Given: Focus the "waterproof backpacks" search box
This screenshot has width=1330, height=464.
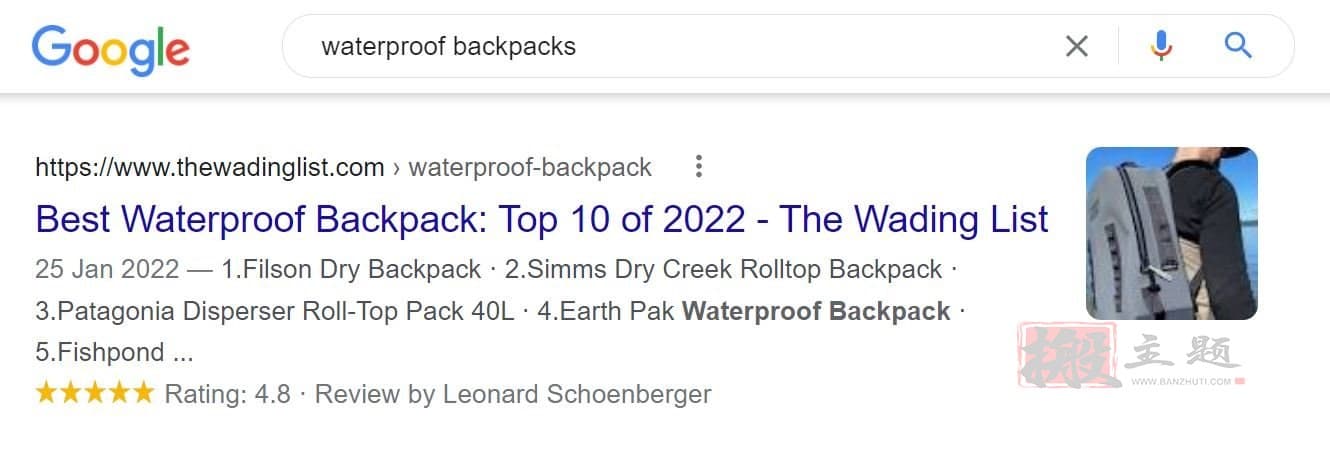Looking at the screenshot, I should [680, 46].
